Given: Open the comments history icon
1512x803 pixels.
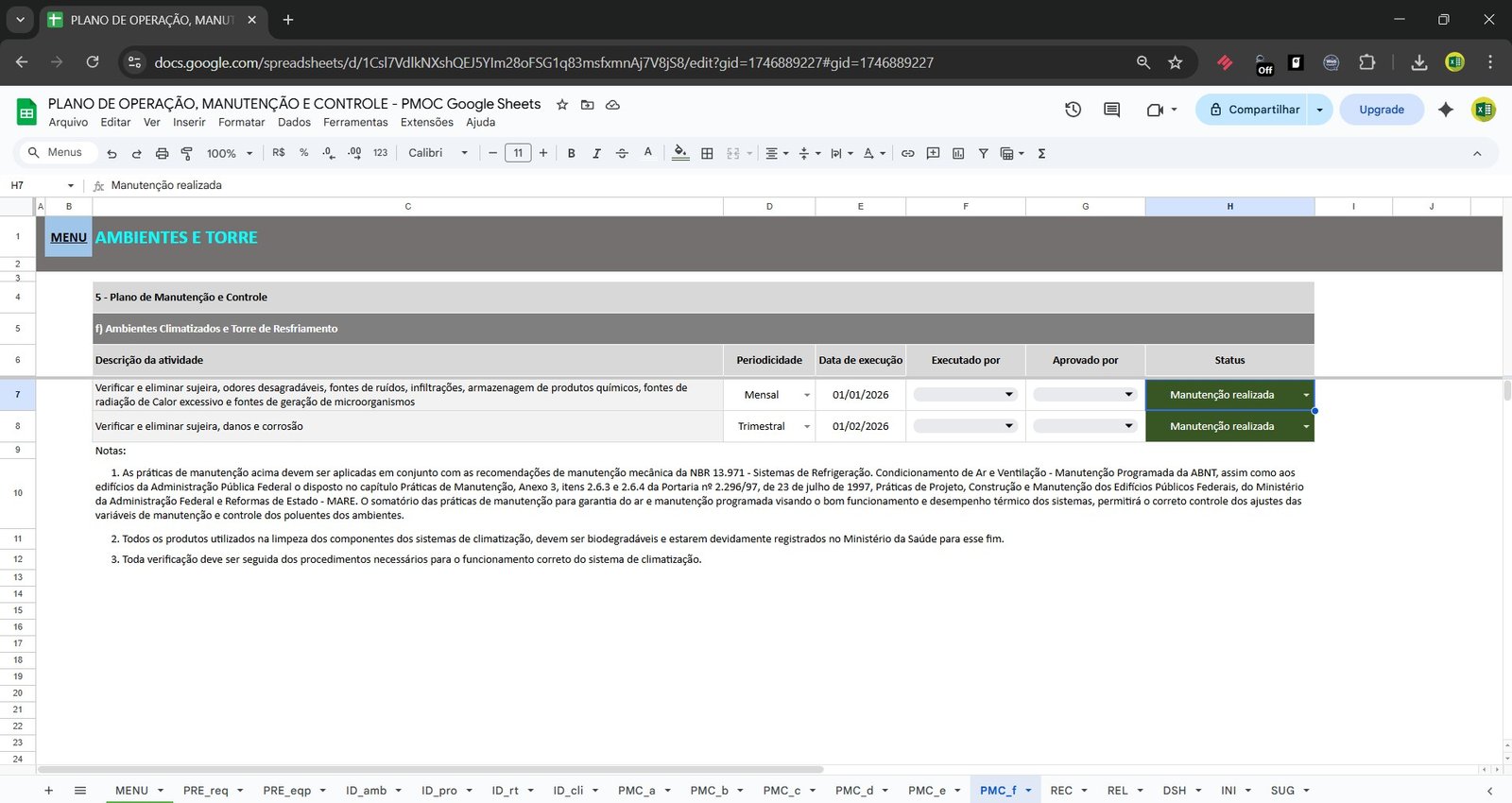Looking at the screenshot, I should [1111, 110].
